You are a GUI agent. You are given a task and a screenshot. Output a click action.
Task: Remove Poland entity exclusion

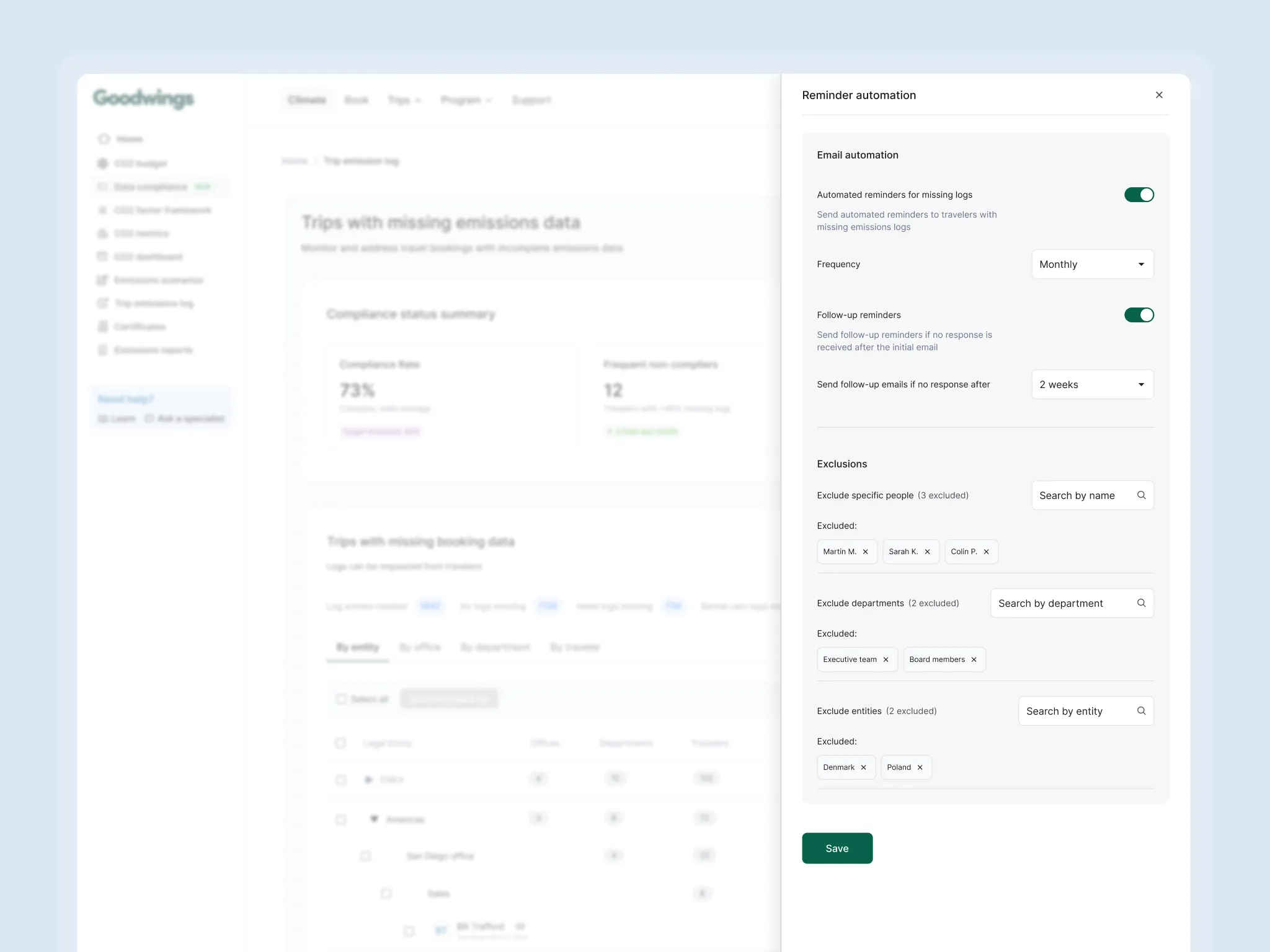[x=920, y=767]
